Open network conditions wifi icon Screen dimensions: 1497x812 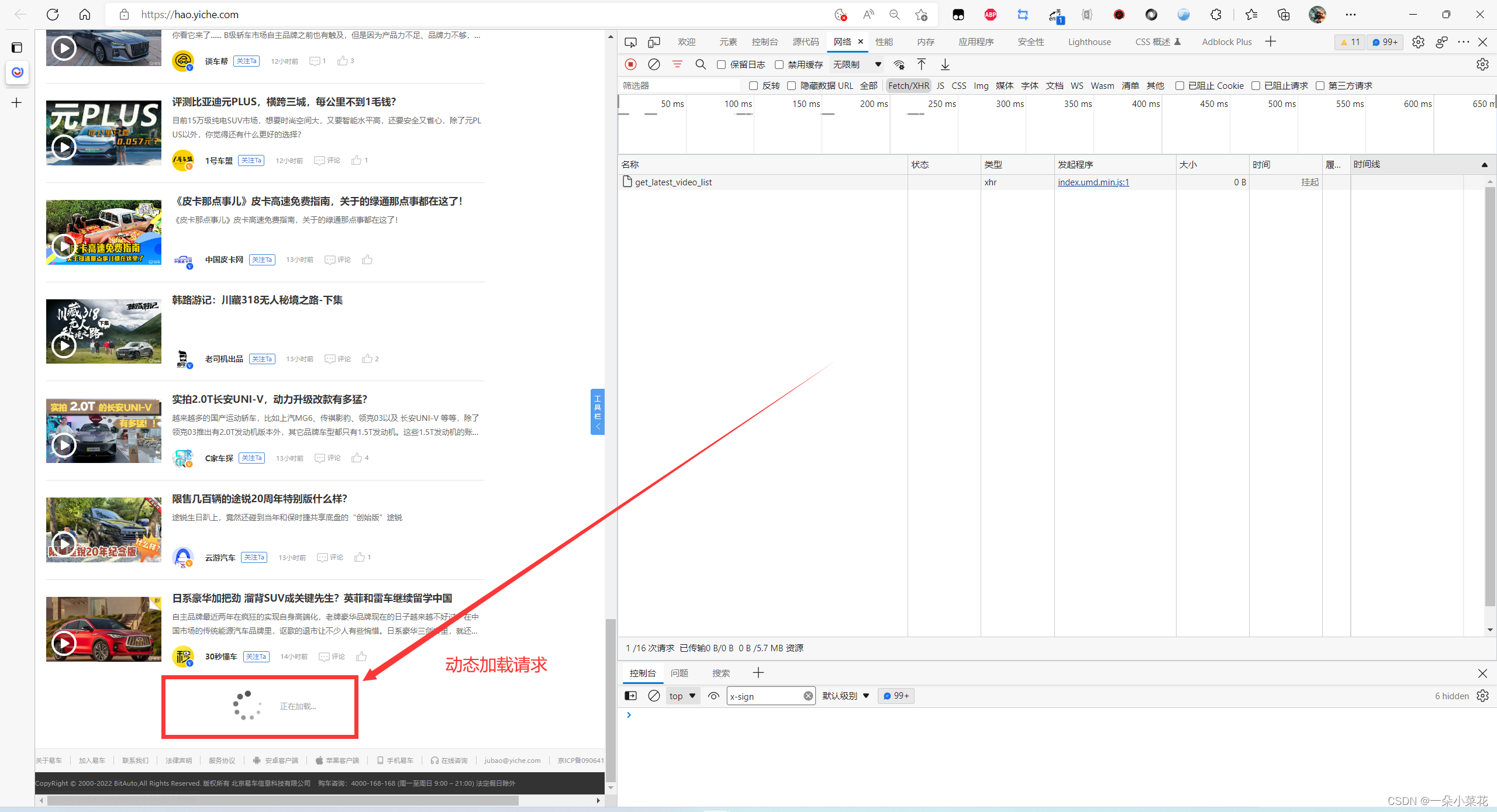pyautogui.click(x=899, y=64)
